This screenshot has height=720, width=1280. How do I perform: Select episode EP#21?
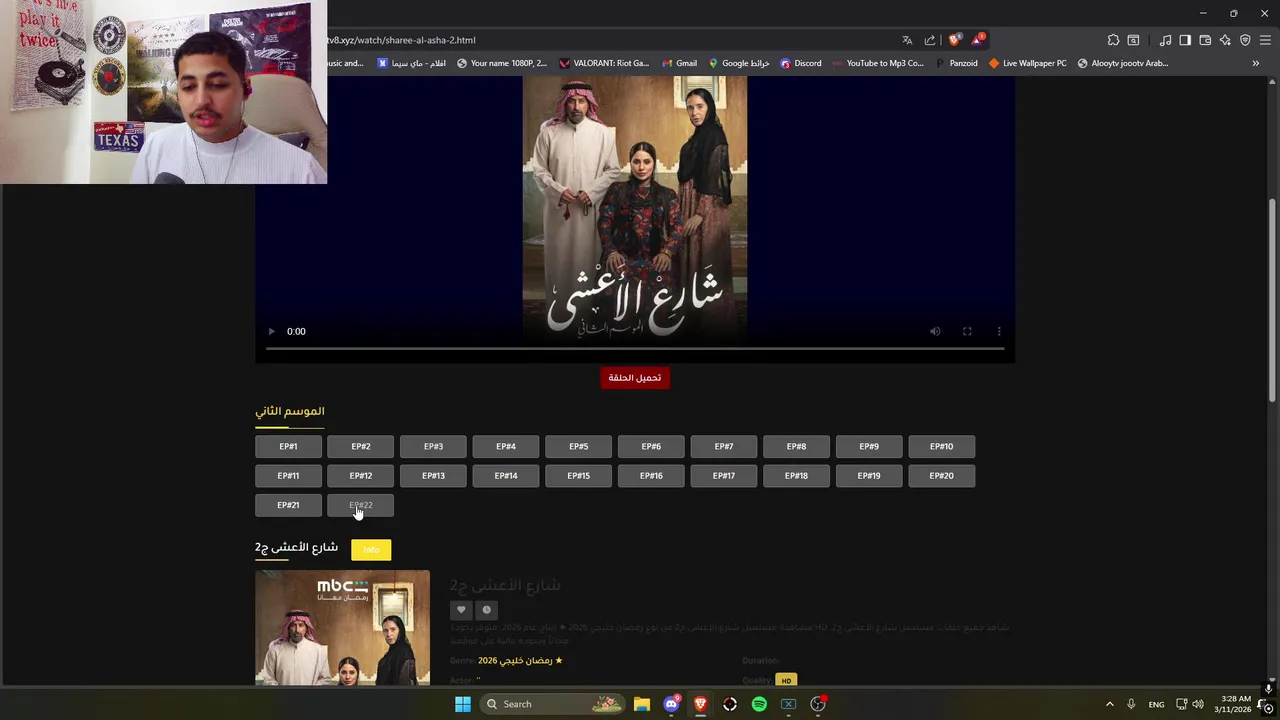click(288, 505)
